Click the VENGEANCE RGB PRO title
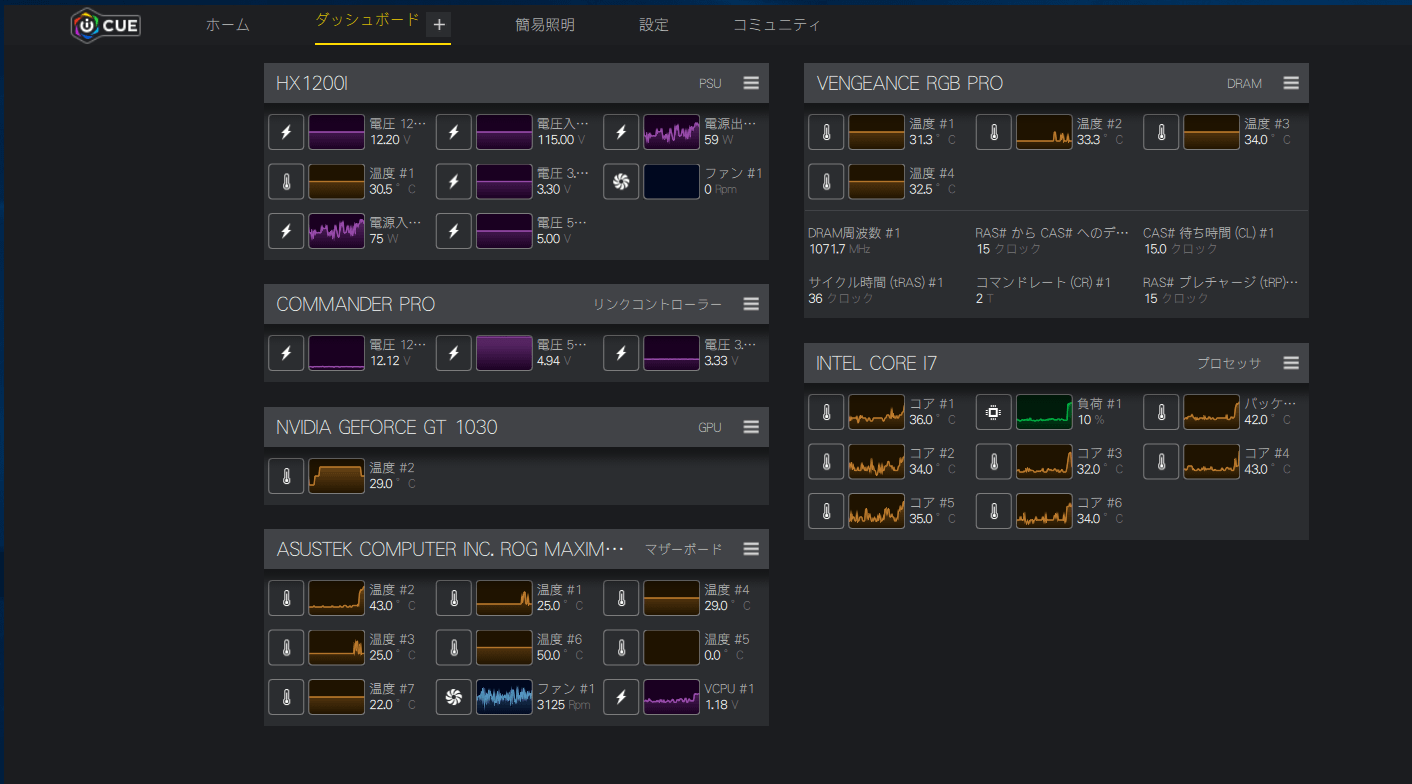This screenshot has height=784, width=1412. click(x=909, y=83)
